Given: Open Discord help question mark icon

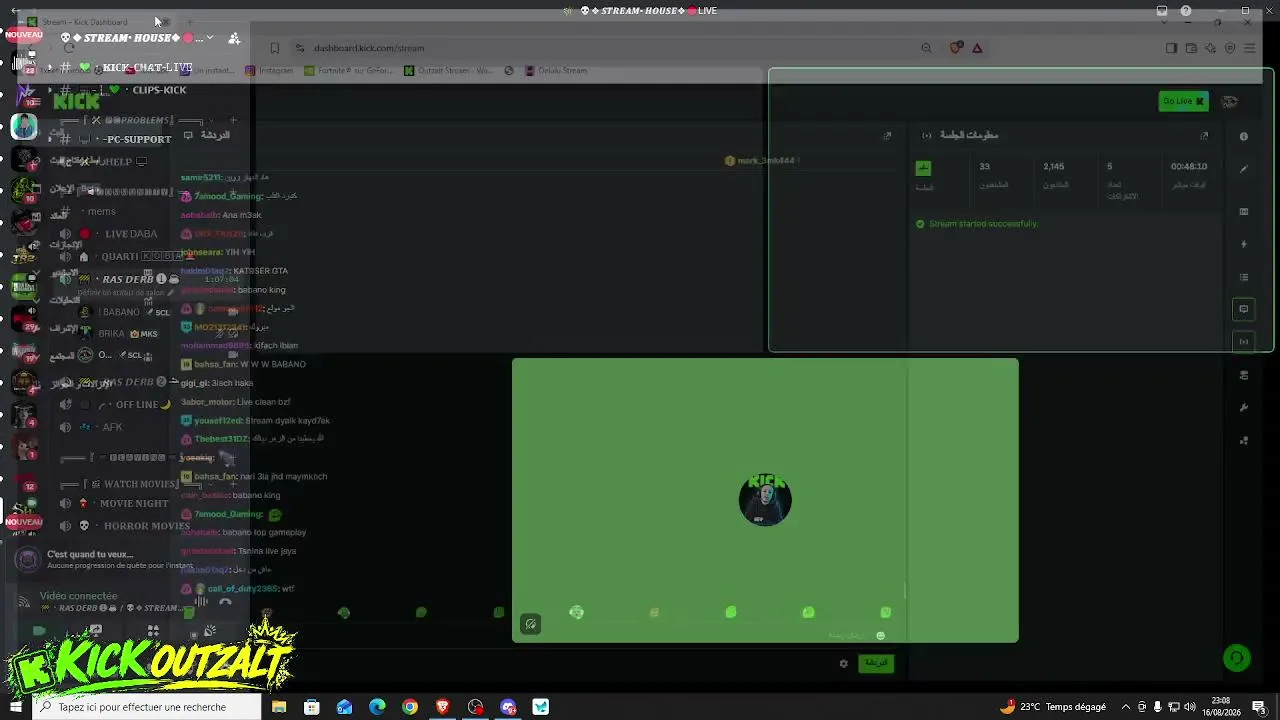Looking at the screenshot, I should 1186,11.
